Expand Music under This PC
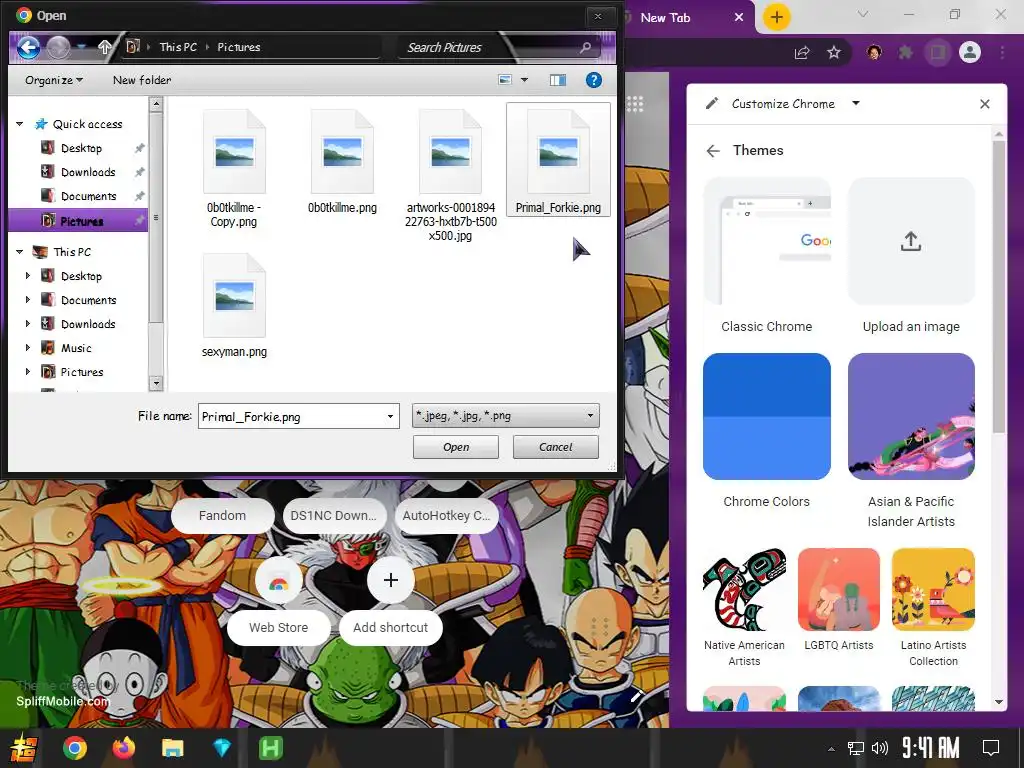The image size is (1024, 768). tap(27, 348)
